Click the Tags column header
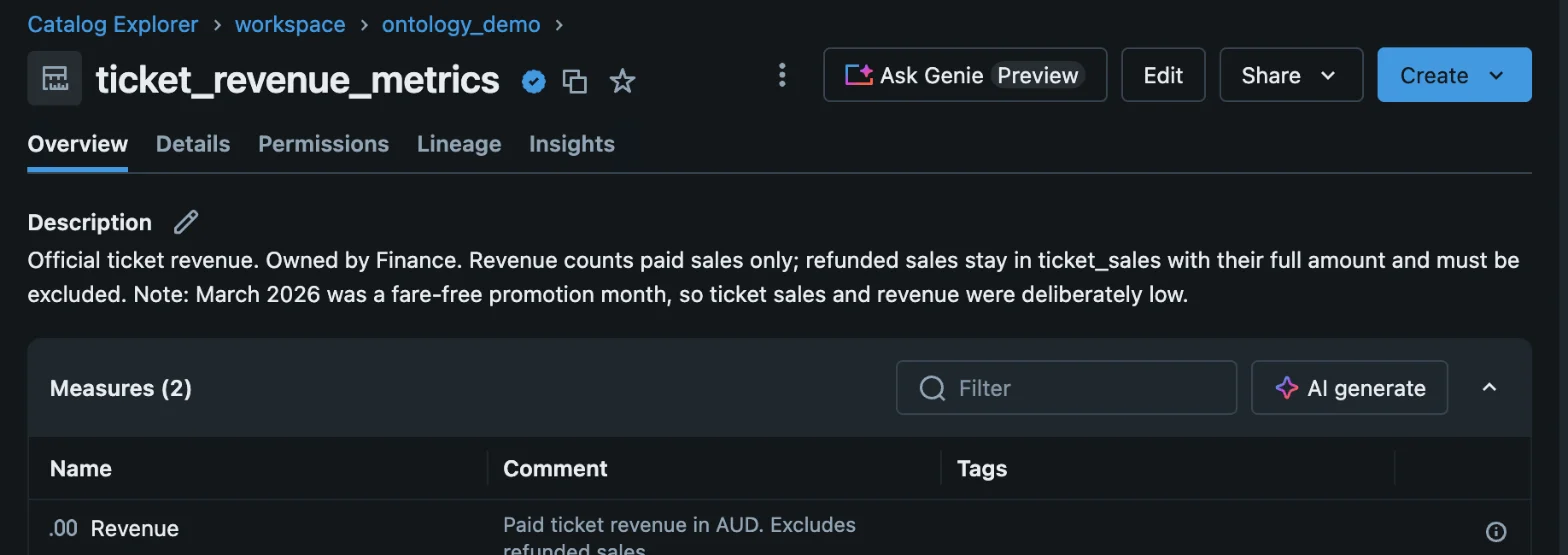The width and height of the screenshot is (1568, 555). [982, 468]
